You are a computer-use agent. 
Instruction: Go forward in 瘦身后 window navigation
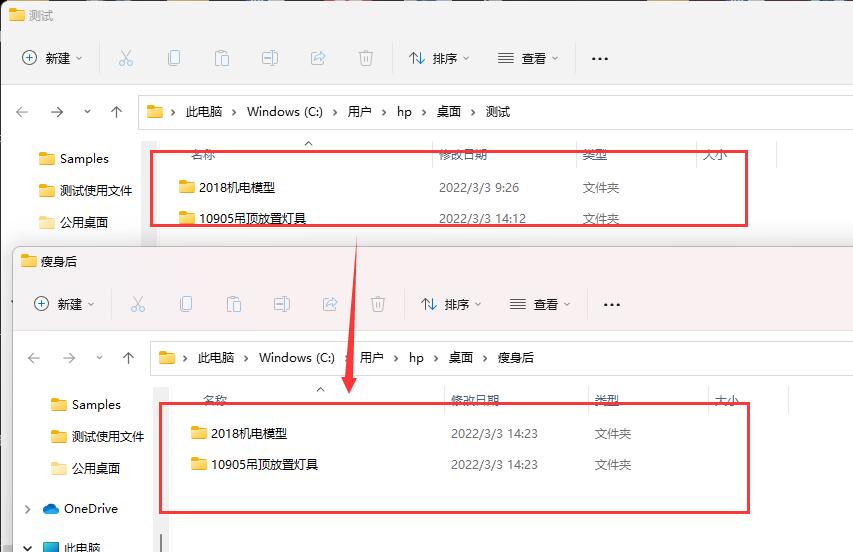click(69, 358)
